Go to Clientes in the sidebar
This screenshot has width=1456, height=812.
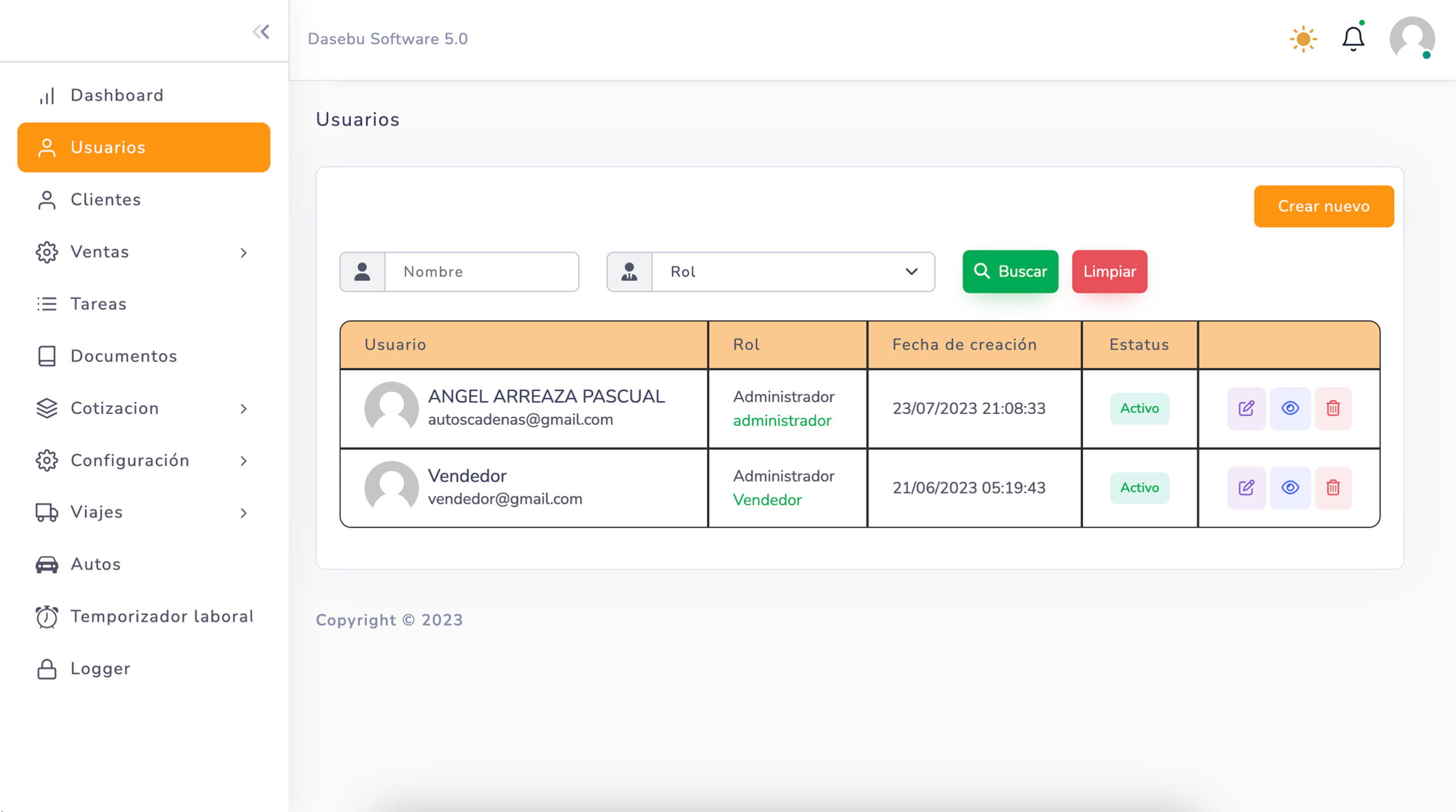(143, 200)
